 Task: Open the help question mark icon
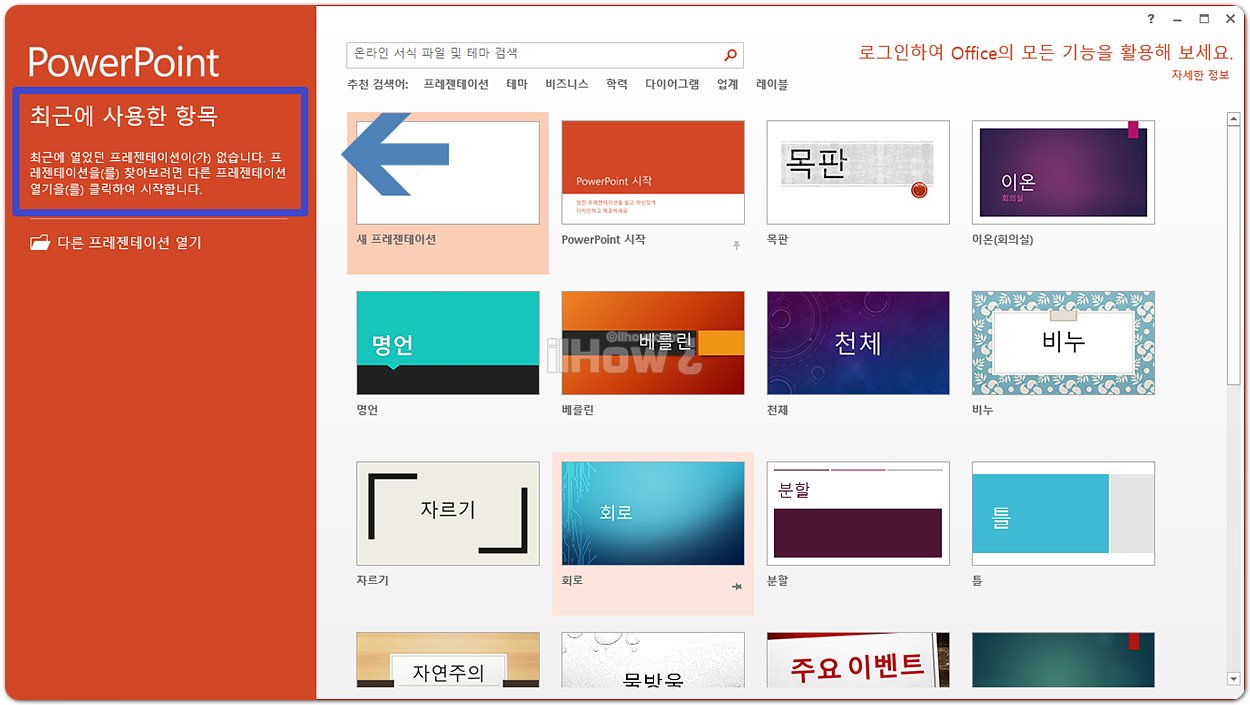tap(1151, 19)
